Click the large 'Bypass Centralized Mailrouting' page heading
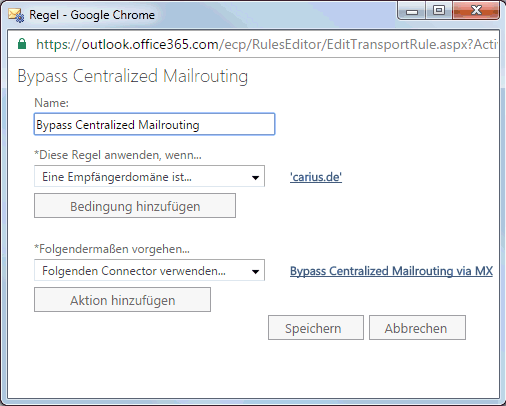The height and width of the screenshot is (406, 506). pyautogui.click(x=133, y=76)
